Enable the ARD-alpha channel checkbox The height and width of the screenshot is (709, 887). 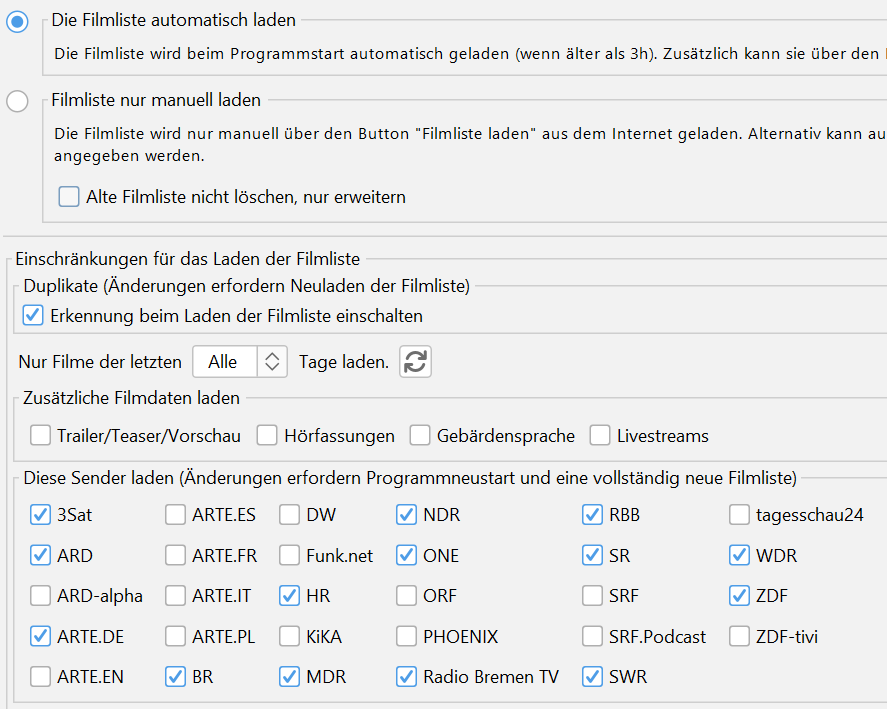(x=40, y=596)
